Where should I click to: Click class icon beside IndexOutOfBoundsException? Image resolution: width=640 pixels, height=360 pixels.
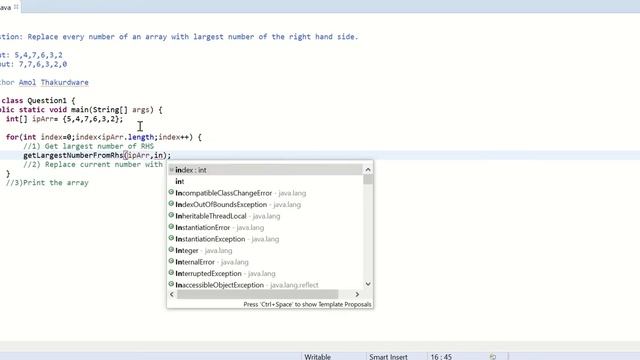[171, 204]
